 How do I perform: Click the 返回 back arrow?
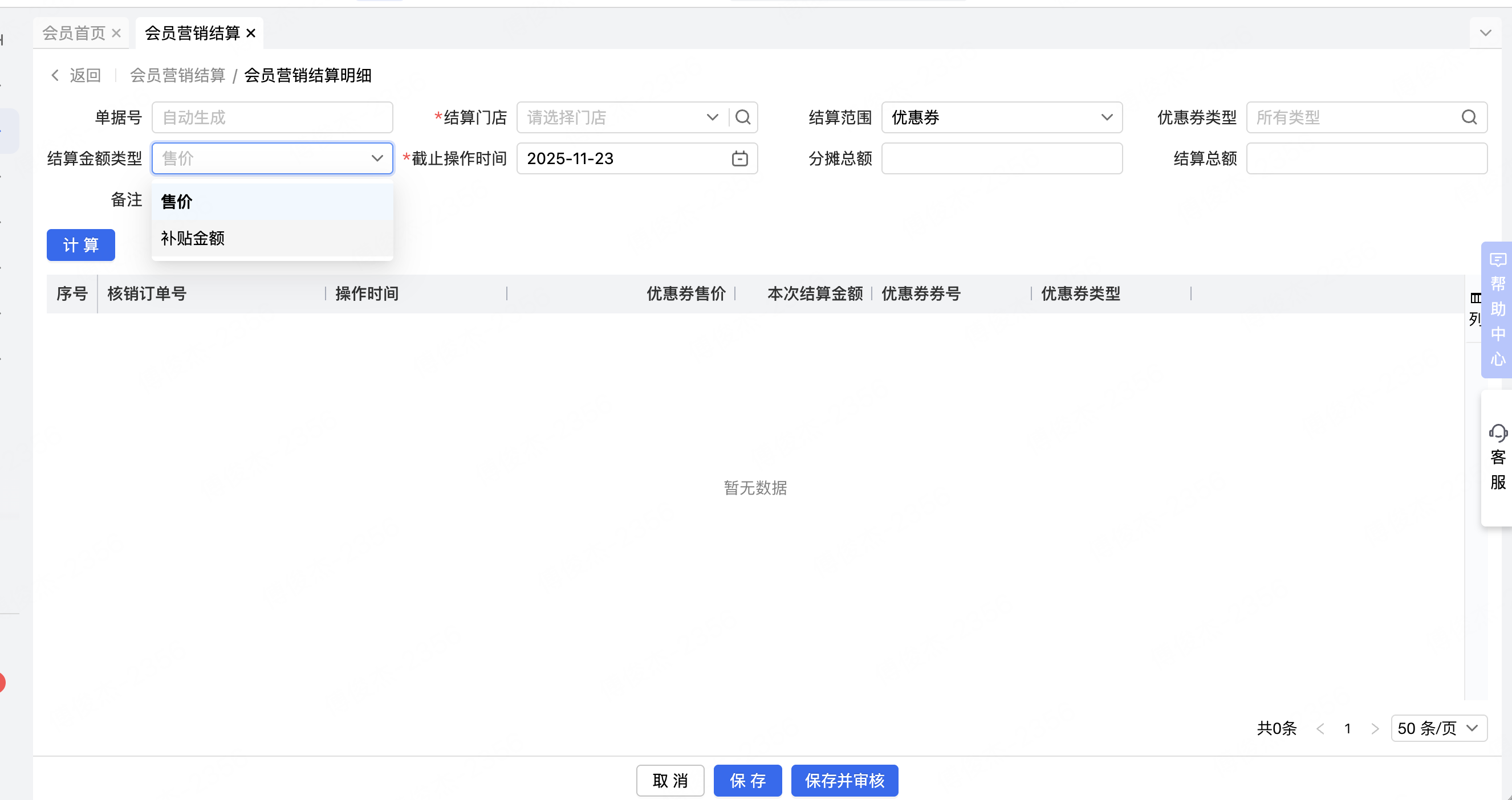coord(56,75)
